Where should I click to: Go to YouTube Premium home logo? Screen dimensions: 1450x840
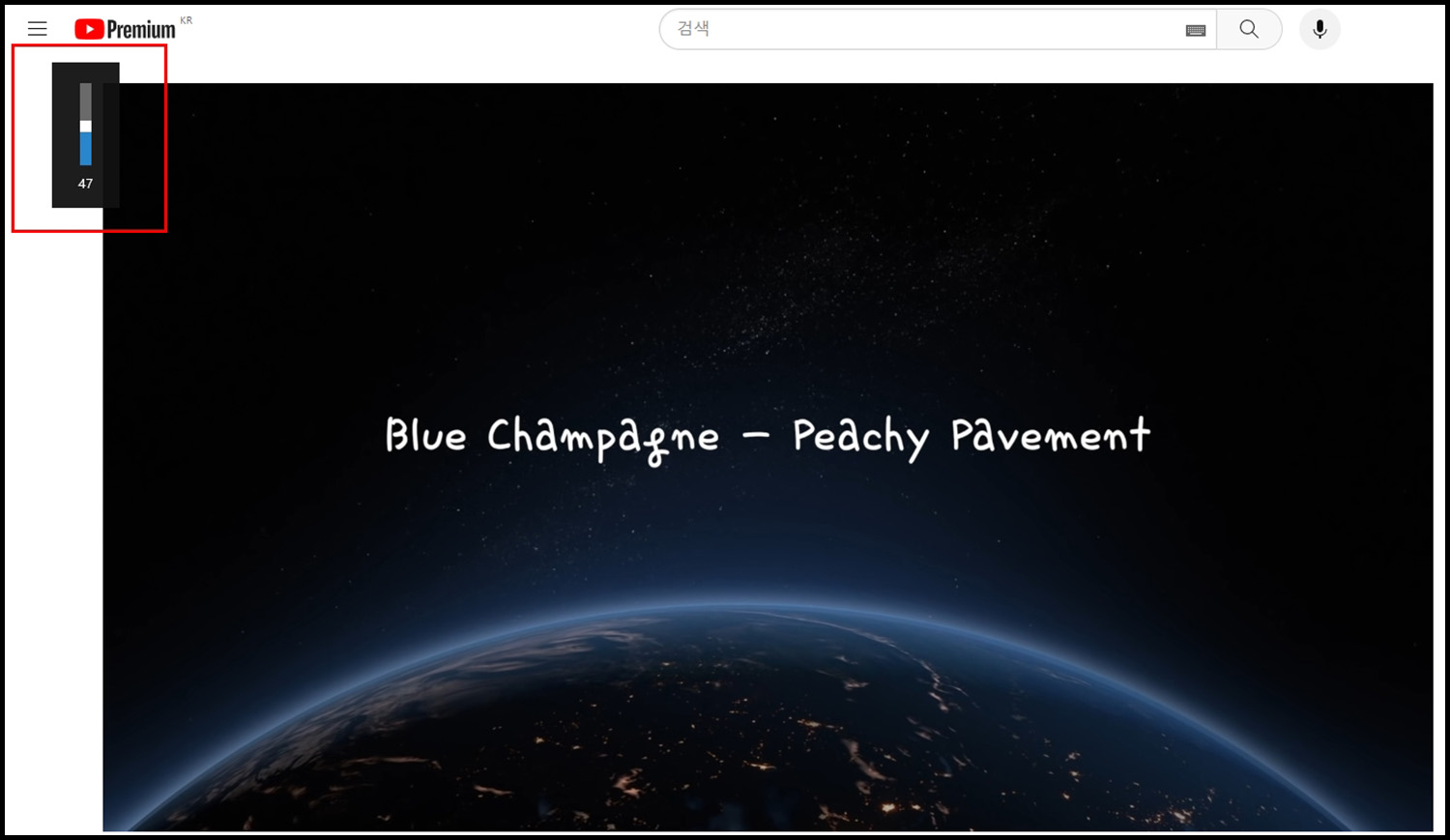click(x=126, y=30)
